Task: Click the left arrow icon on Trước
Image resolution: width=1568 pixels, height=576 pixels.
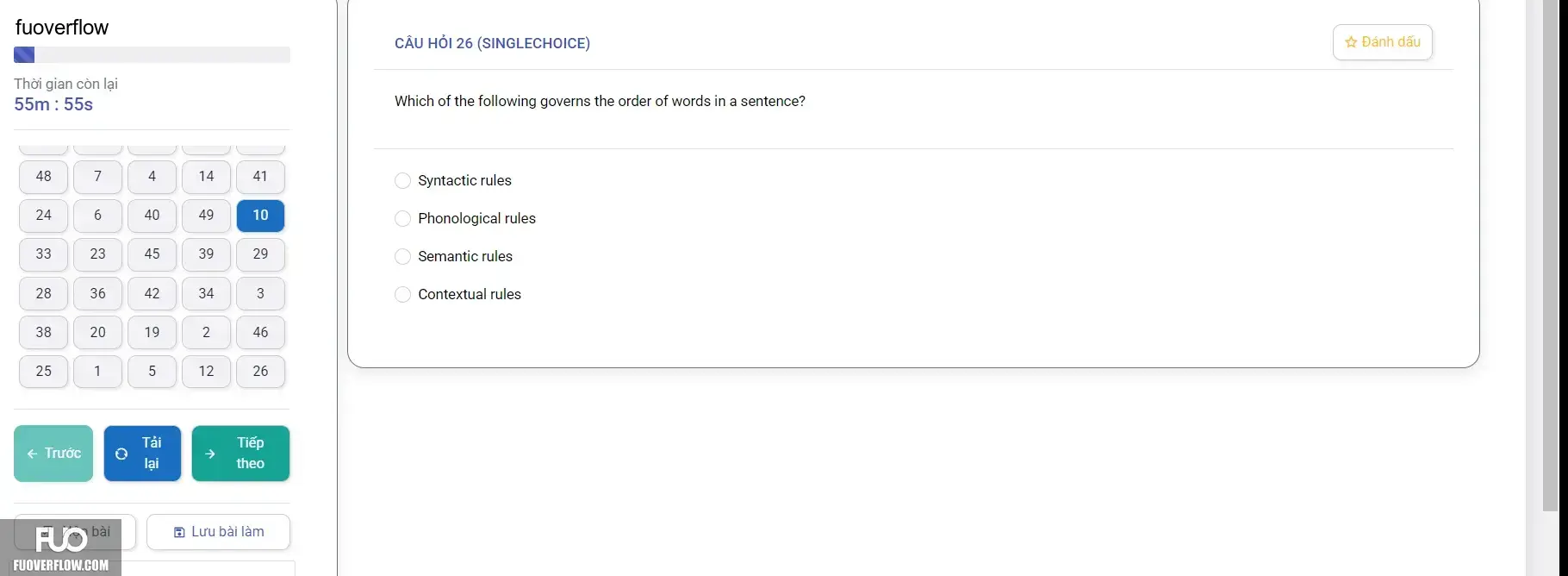Action: tap(32, 454)
